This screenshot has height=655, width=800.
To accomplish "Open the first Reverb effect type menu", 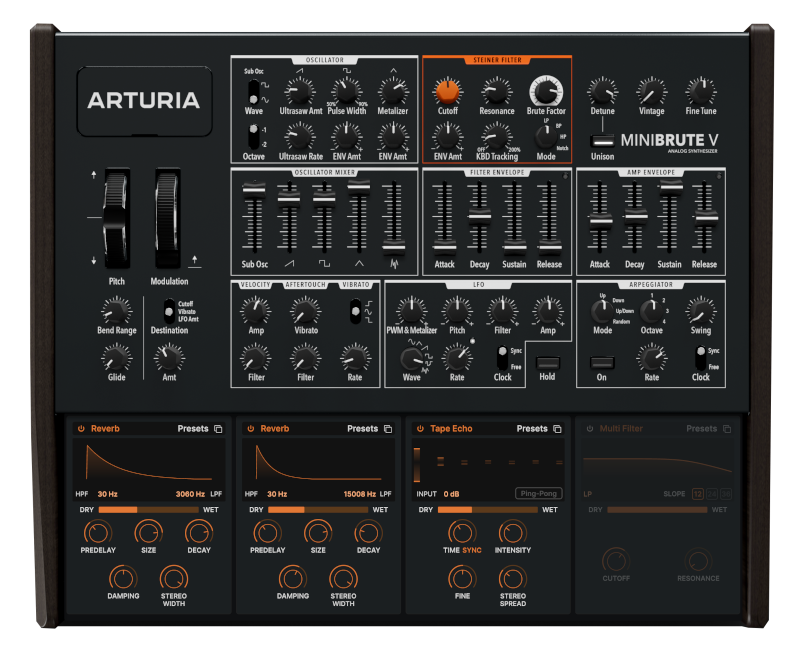I will point(105,429).
